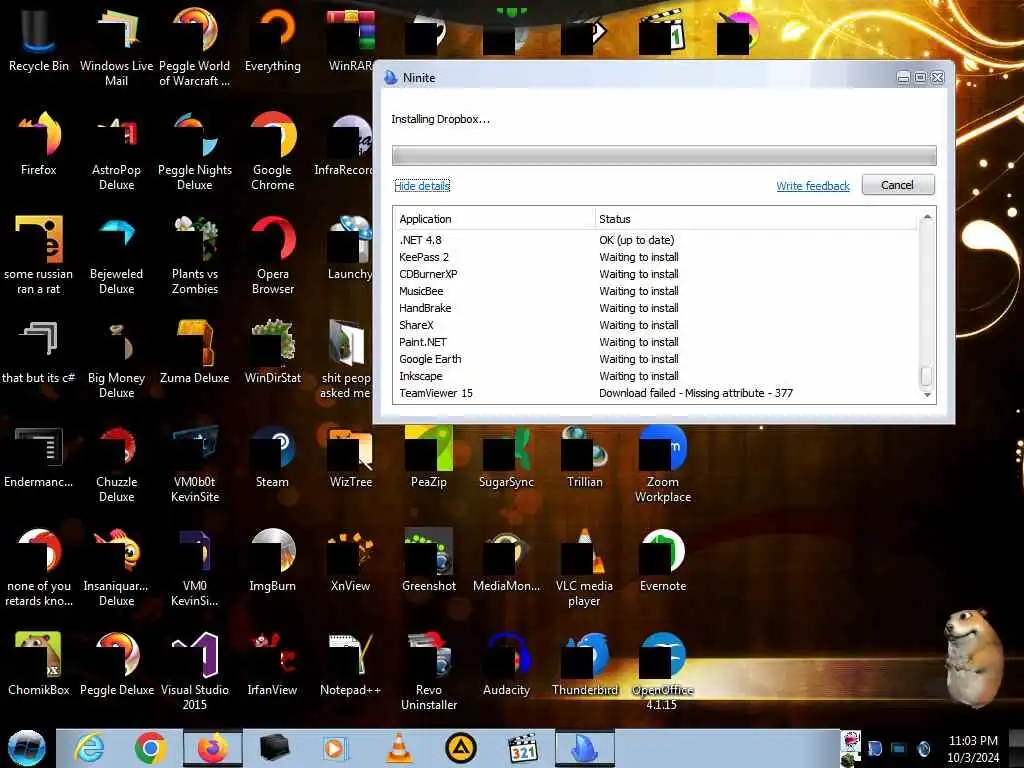Click the Ninite taskbar button
Viewport: 1024px width, 768px height.
click(x=584, y=748)
